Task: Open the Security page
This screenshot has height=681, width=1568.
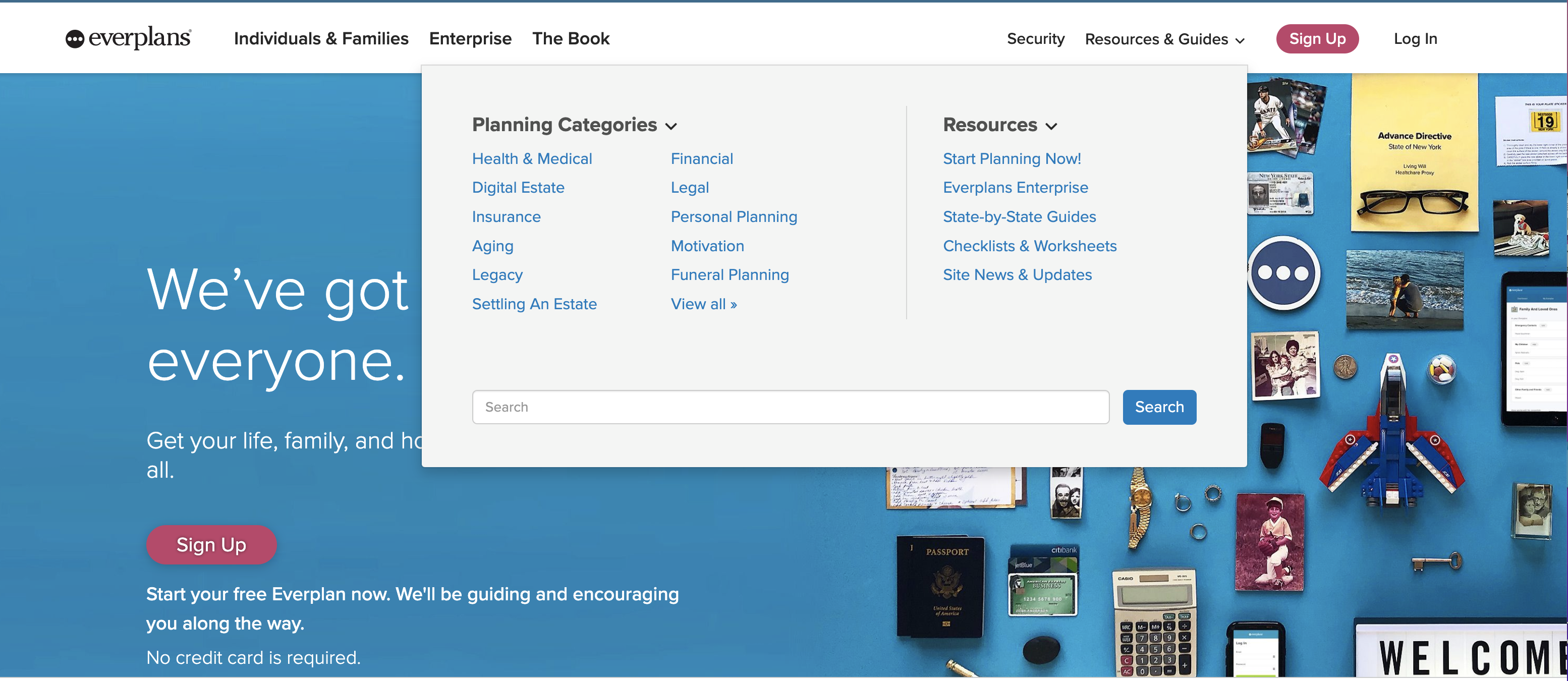Action: (x=1035, y=38)
